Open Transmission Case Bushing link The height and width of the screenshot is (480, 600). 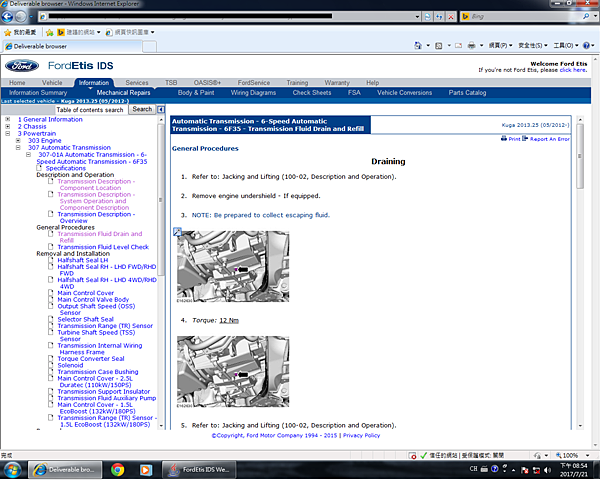(98, 372)
